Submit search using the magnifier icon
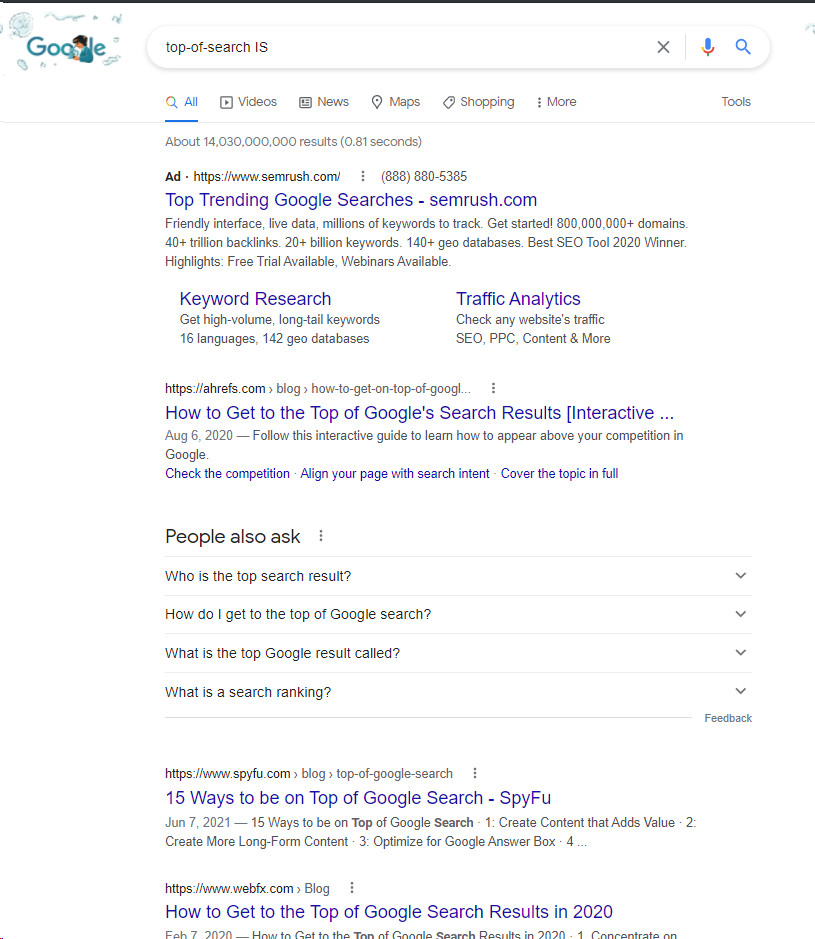This screenshot has width=815, height=939. pyautogui.click(x=743, y=47)
